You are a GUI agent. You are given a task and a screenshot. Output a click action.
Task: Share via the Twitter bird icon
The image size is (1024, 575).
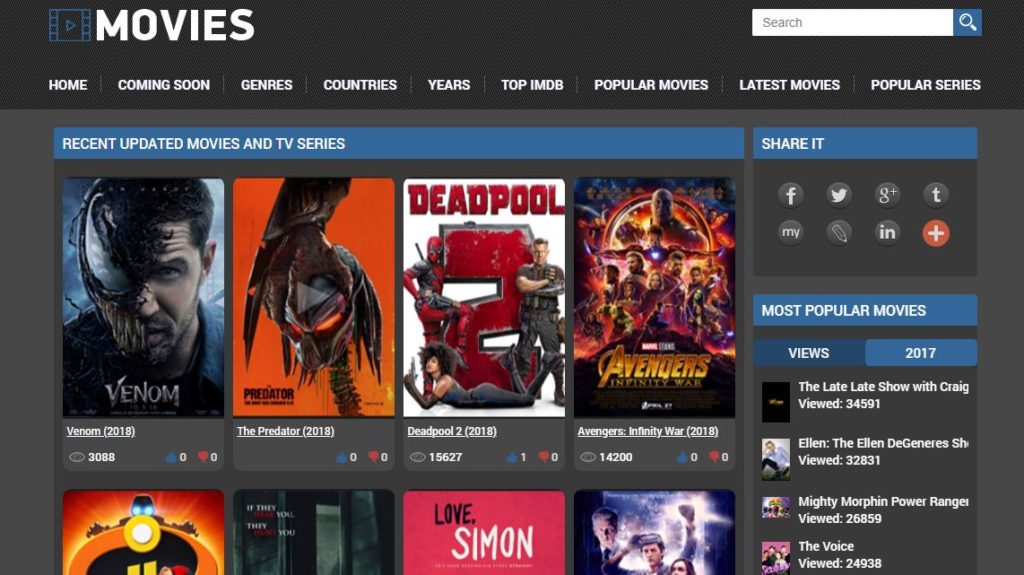point(839,195)
